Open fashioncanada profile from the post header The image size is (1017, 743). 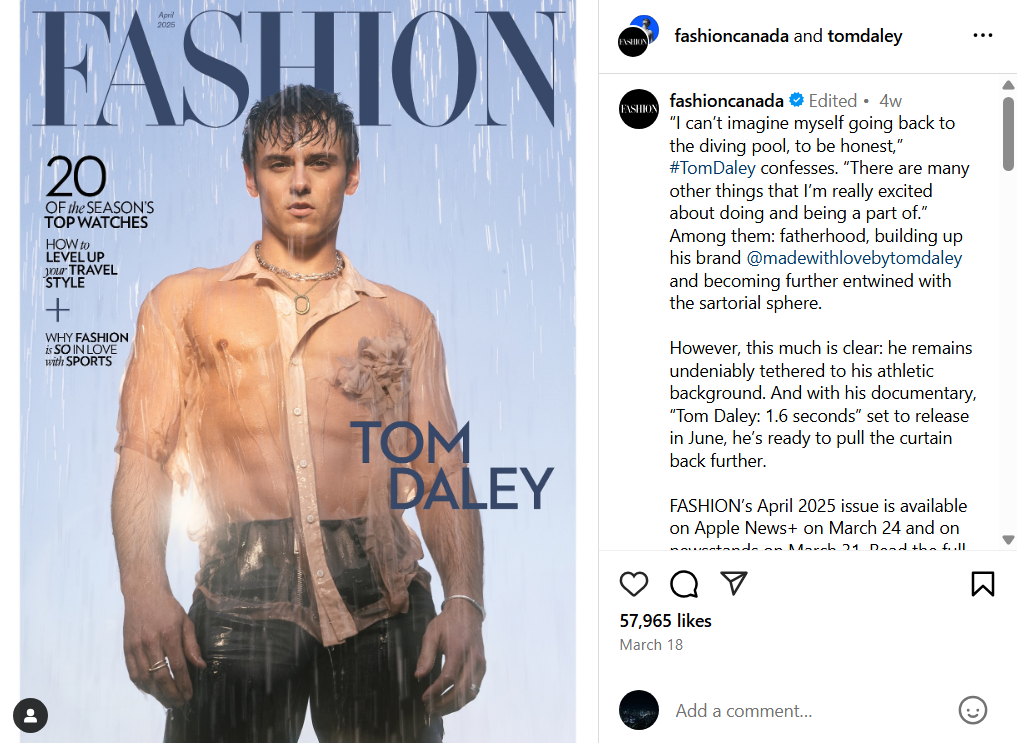[x=731, y=36]
